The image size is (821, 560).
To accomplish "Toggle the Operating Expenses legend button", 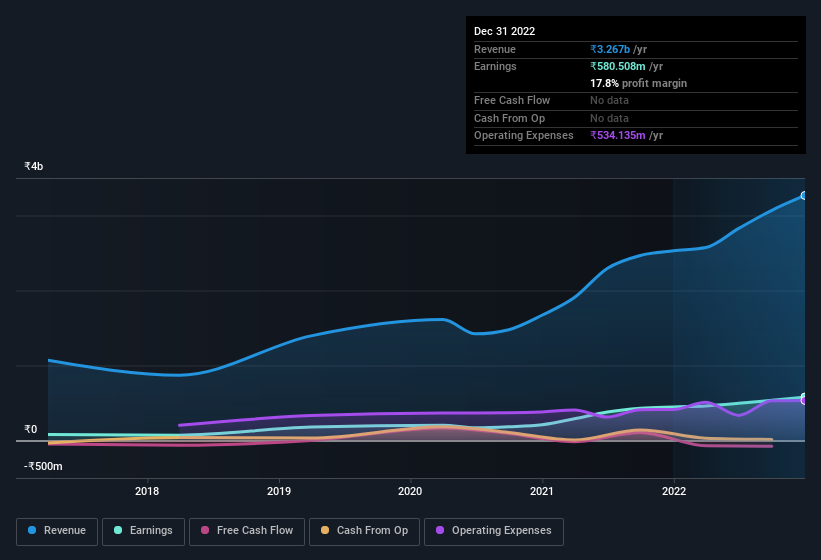I will tap(494, 531).
